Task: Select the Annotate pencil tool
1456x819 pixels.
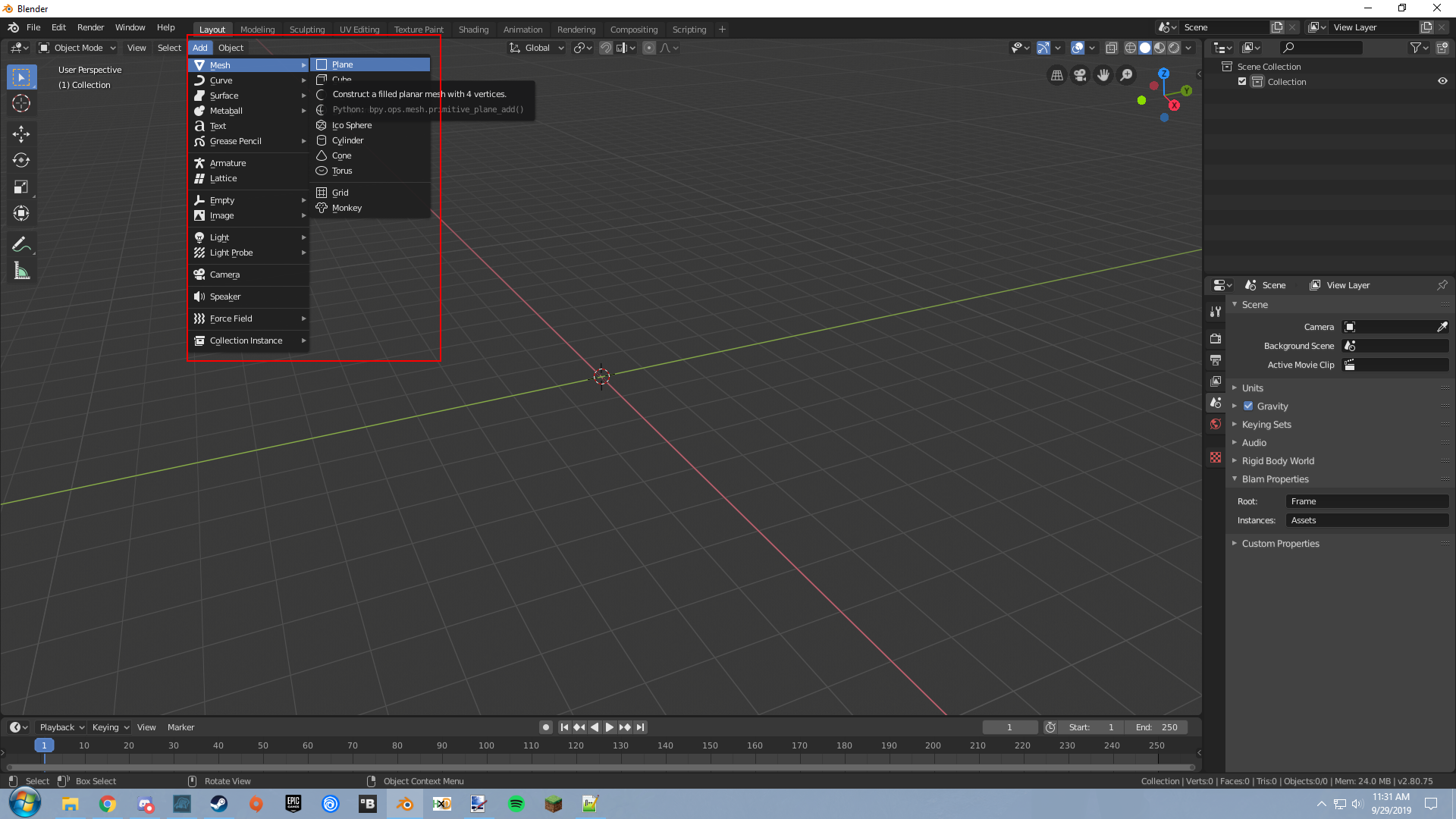Action: (x=21, y=244)
